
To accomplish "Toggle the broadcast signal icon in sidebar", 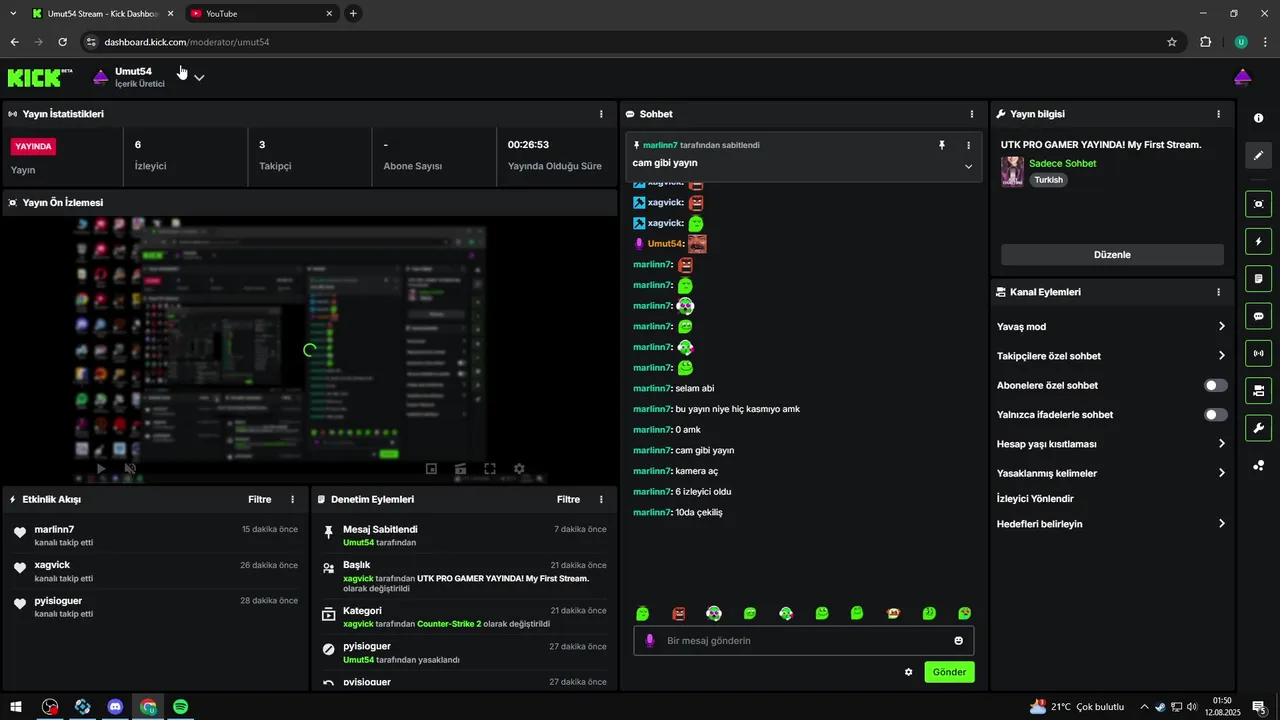I will click(x=1258, y=353).
